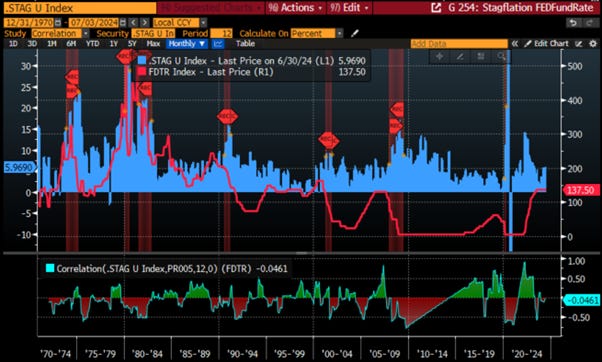Open chart settings gear icon
The width and height of the screenshot is (602, 362).
pos(593,44)
